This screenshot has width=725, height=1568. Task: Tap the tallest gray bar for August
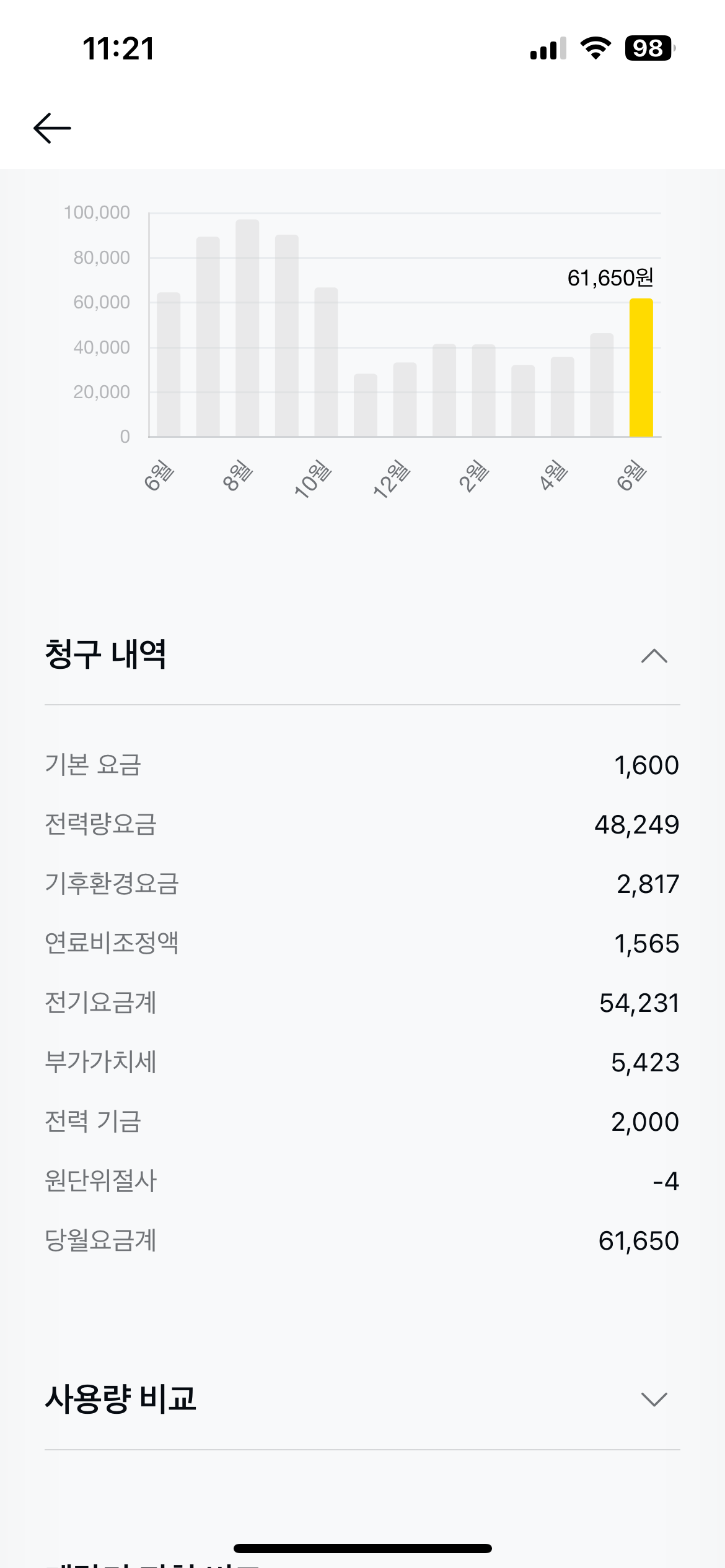click(x=247, y=328)
